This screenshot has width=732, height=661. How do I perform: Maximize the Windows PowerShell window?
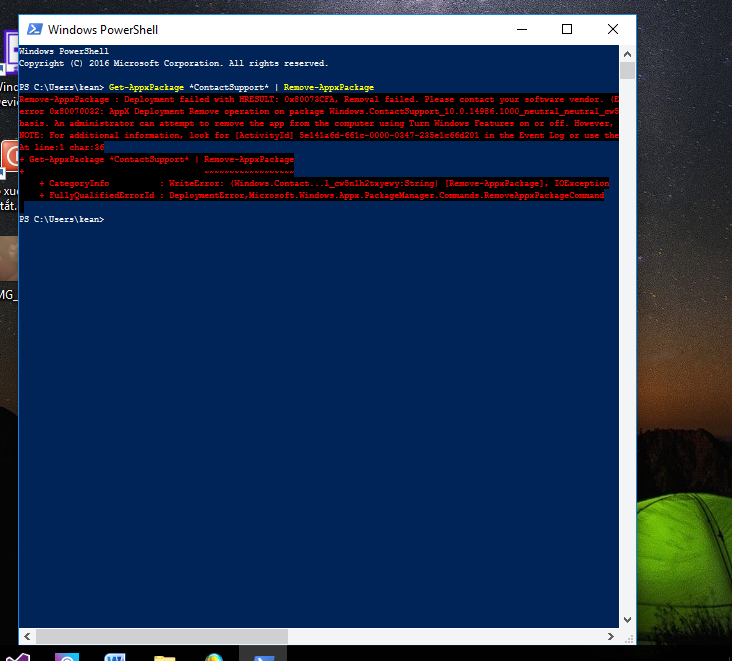click(x=567, y=29)
